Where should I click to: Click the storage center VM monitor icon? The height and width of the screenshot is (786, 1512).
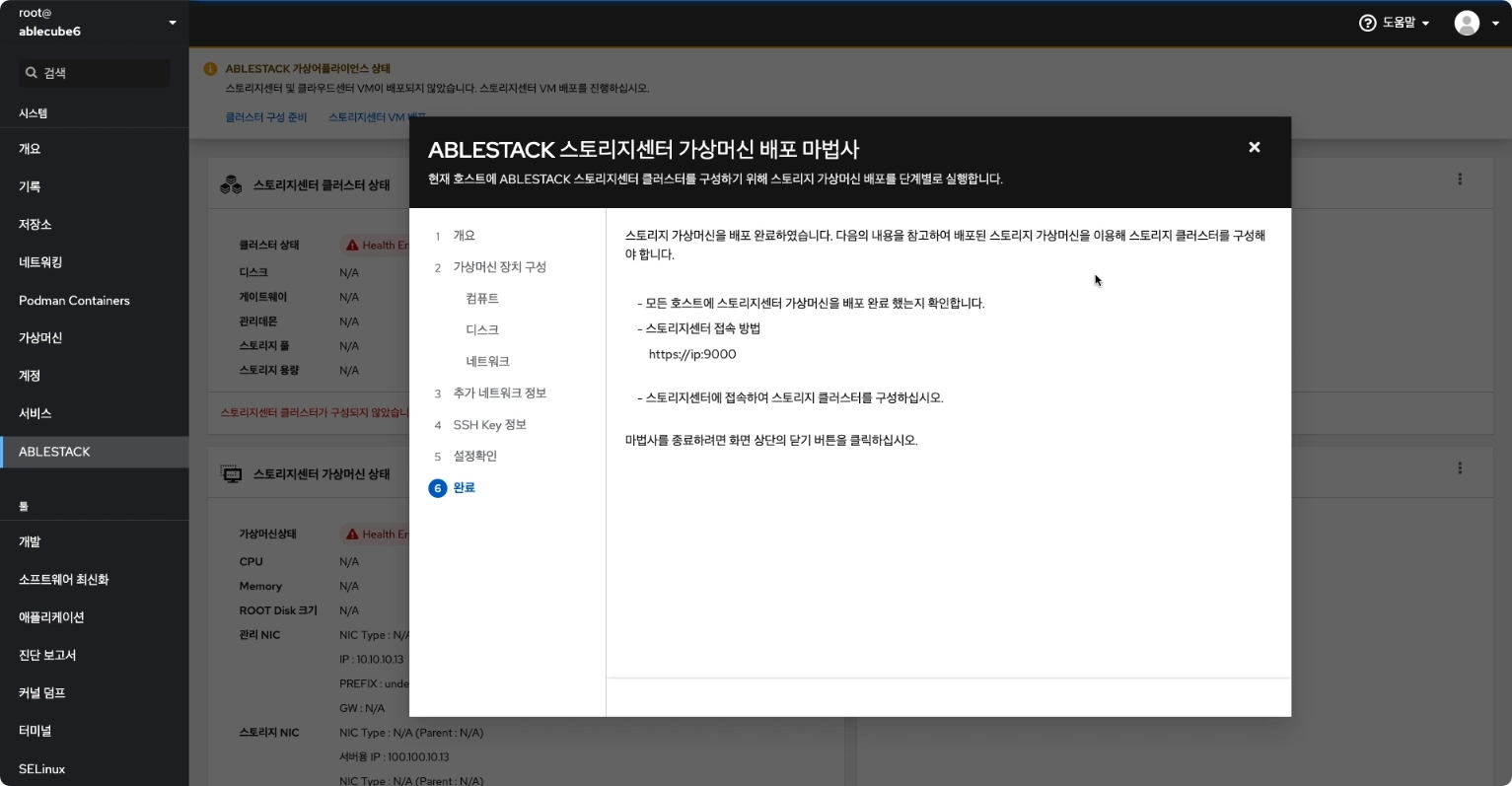[231, 474]
